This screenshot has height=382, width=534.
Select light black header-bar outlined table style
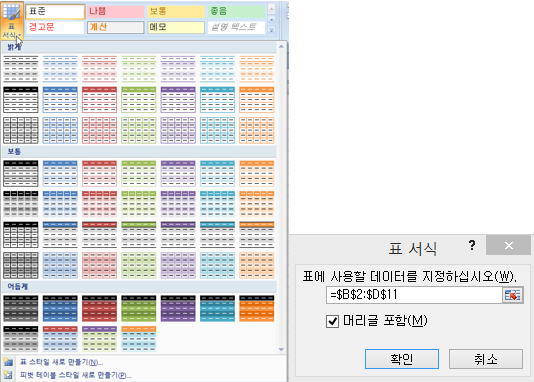click(x=21, y=100)
